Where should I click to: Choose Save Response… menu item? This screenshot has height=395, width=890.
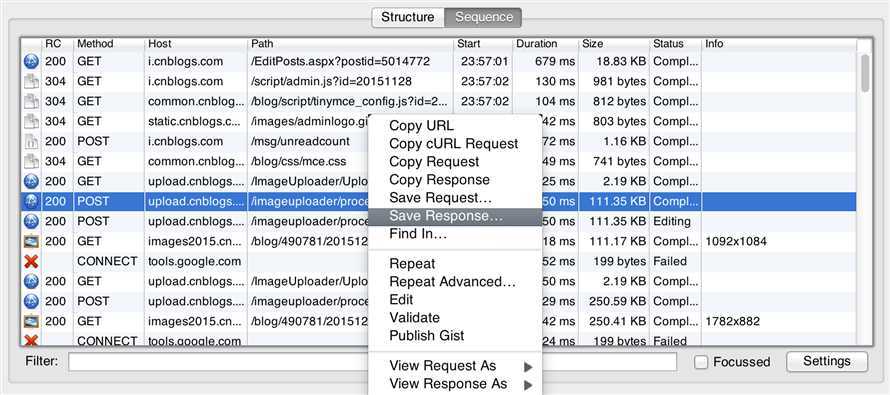tap(455, 216)
